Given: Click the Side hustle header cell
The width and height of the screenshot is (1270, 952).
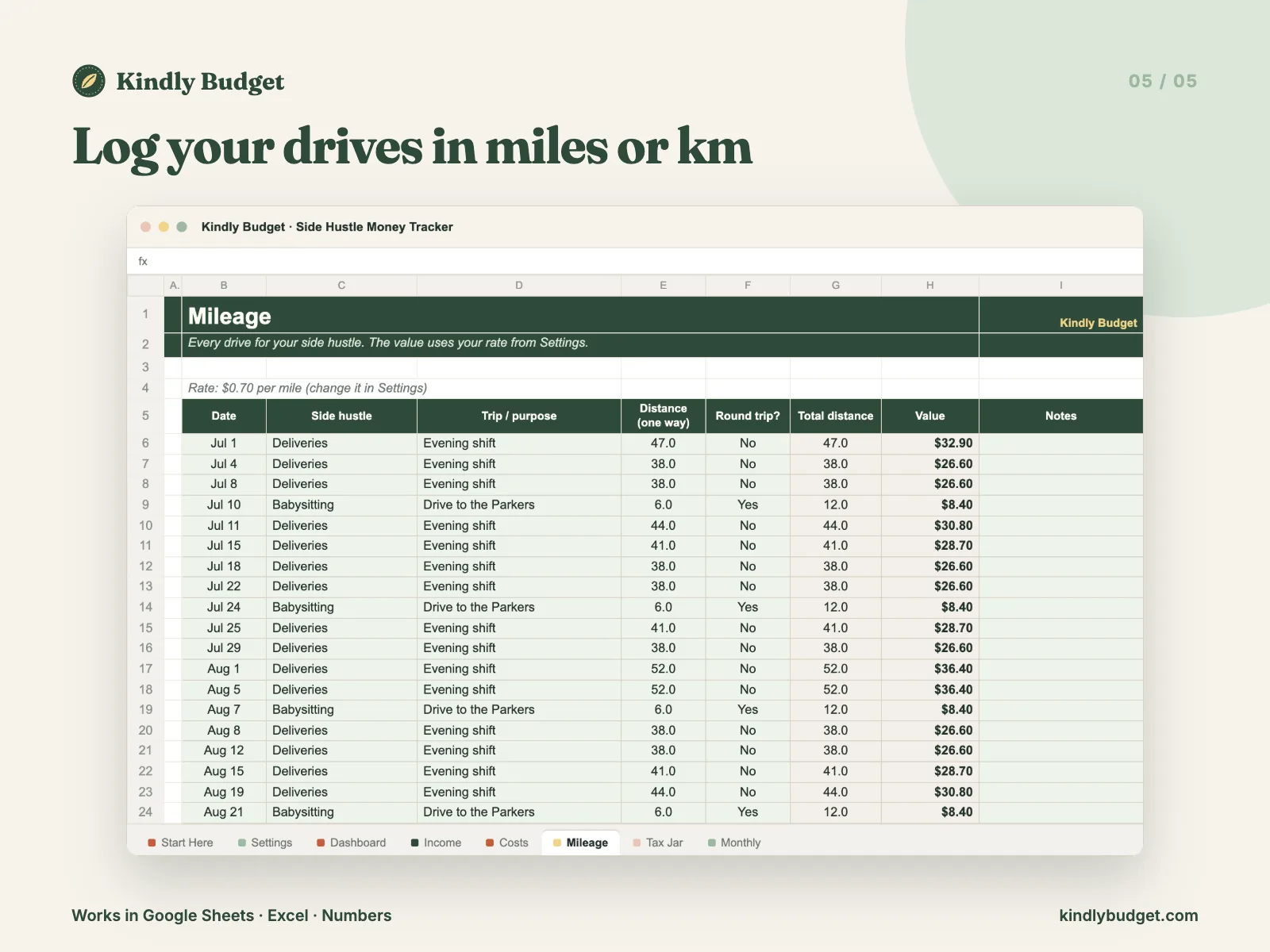Looking at the screenshot, I should (341, 416).
